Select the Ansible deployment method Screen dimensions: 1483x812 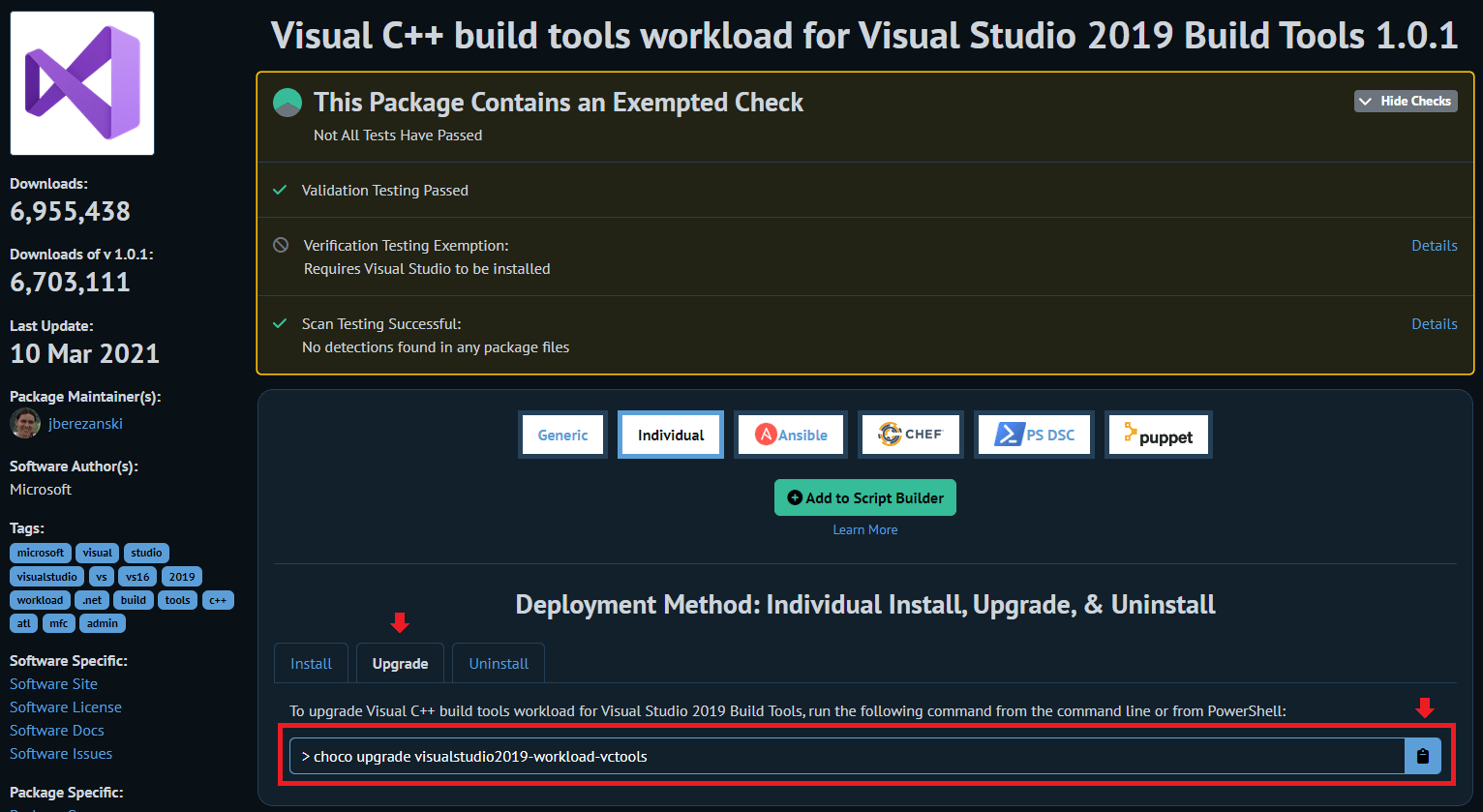pyautogui.click(x=791, y=435)
